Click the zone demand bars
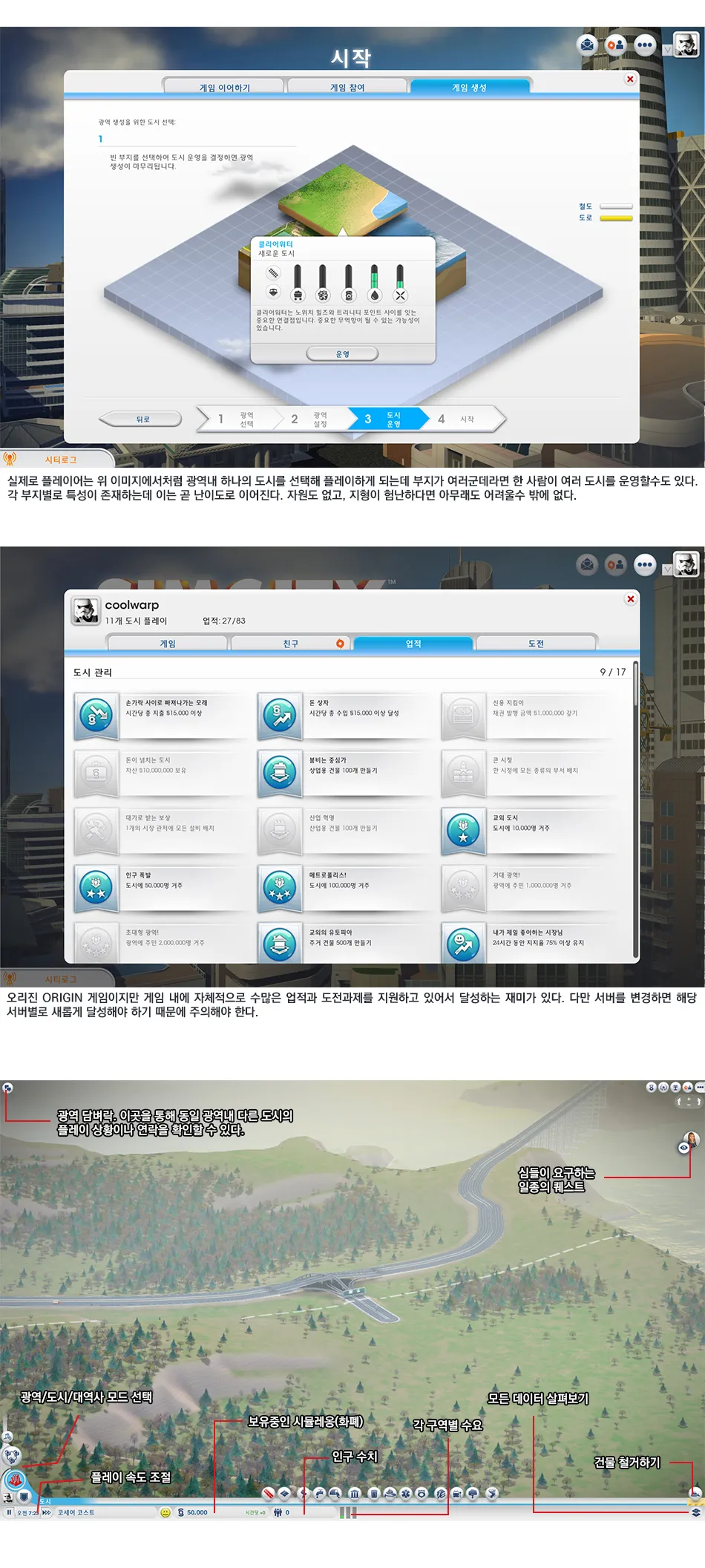The width and height of the screenshot is (705, 1568). [348, 1512]
